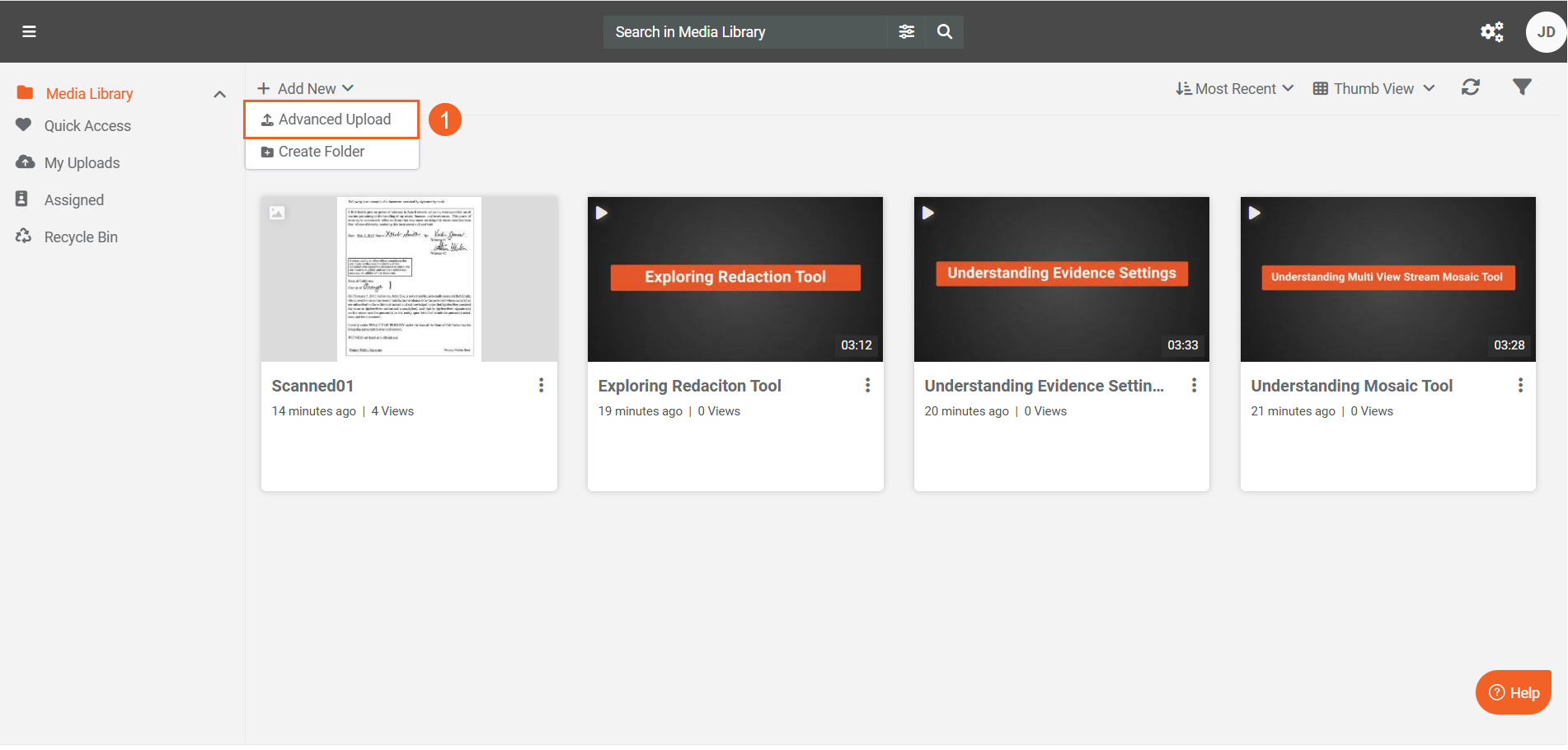Go to Quick Access

click(x=87, y=126)
